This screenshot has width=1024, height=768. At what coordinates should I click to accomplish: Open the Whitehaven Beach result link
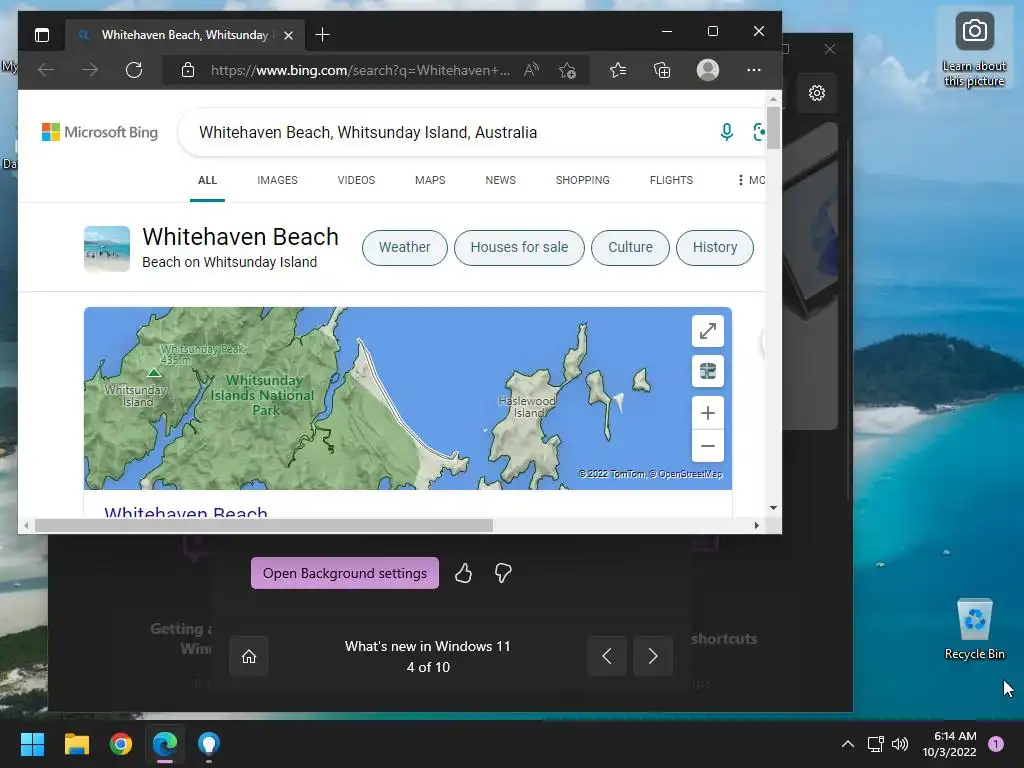186,512
